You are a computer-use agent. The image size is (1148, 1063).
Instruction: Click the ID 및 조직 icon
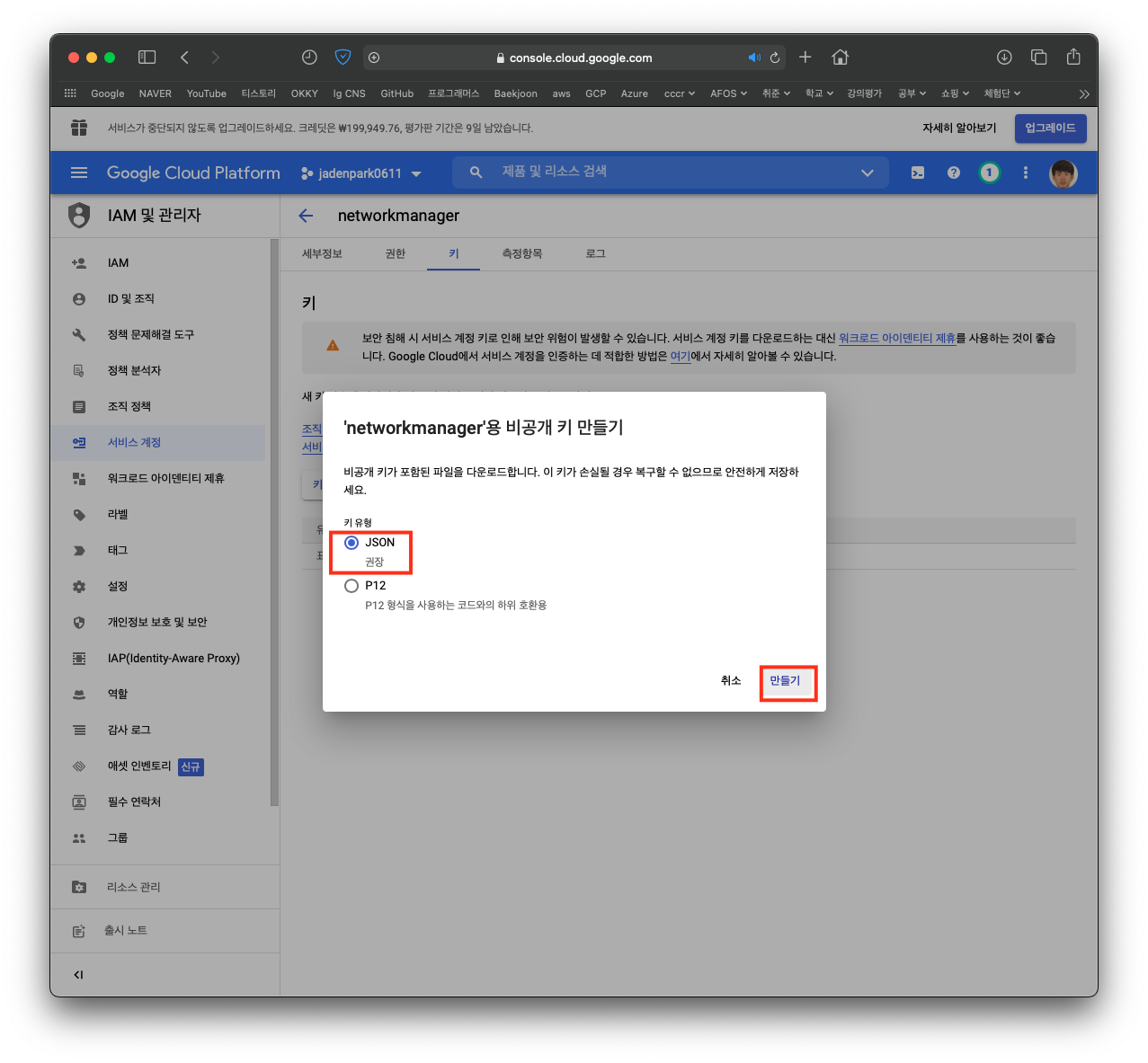79,299
